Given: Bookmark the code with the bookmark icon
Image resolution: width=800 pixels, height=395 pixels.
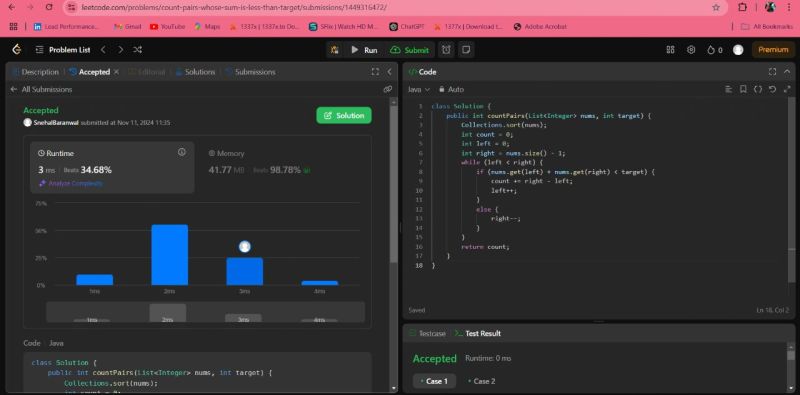Looking at the screenshot, I should (x=743, y=89).
